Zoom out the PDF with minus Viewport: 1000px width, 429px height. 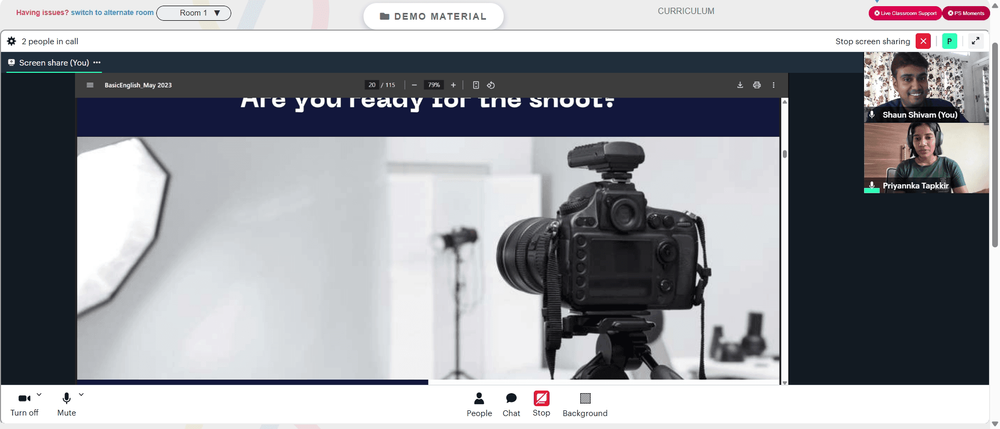[415, 85]
